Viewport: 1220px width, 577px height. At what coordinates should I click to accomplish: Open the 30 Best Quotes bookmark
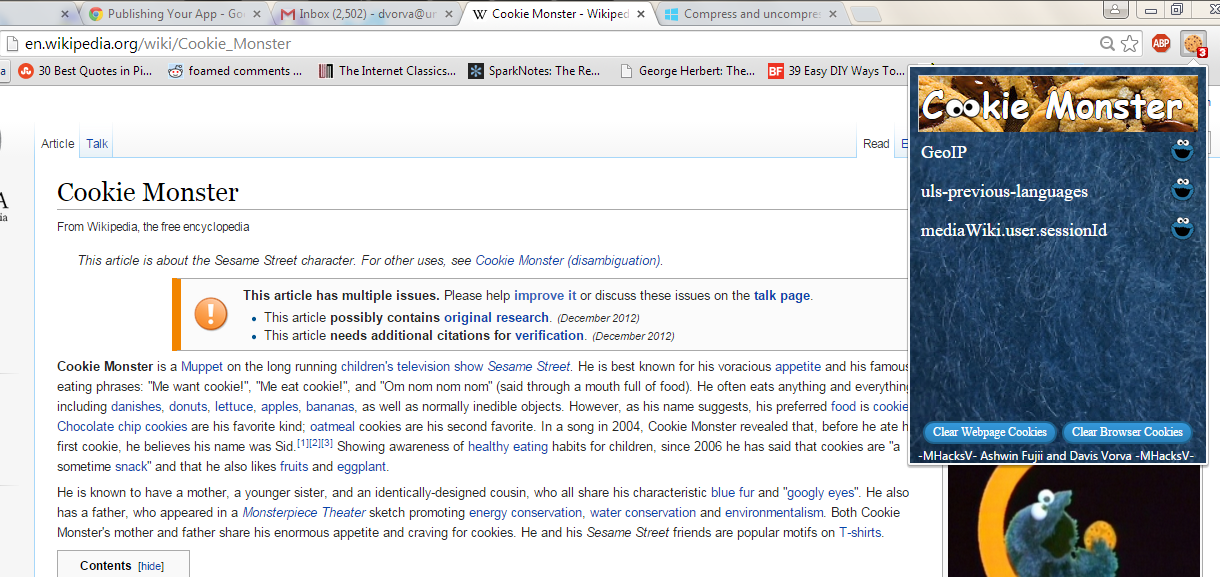tap(86, 71)
